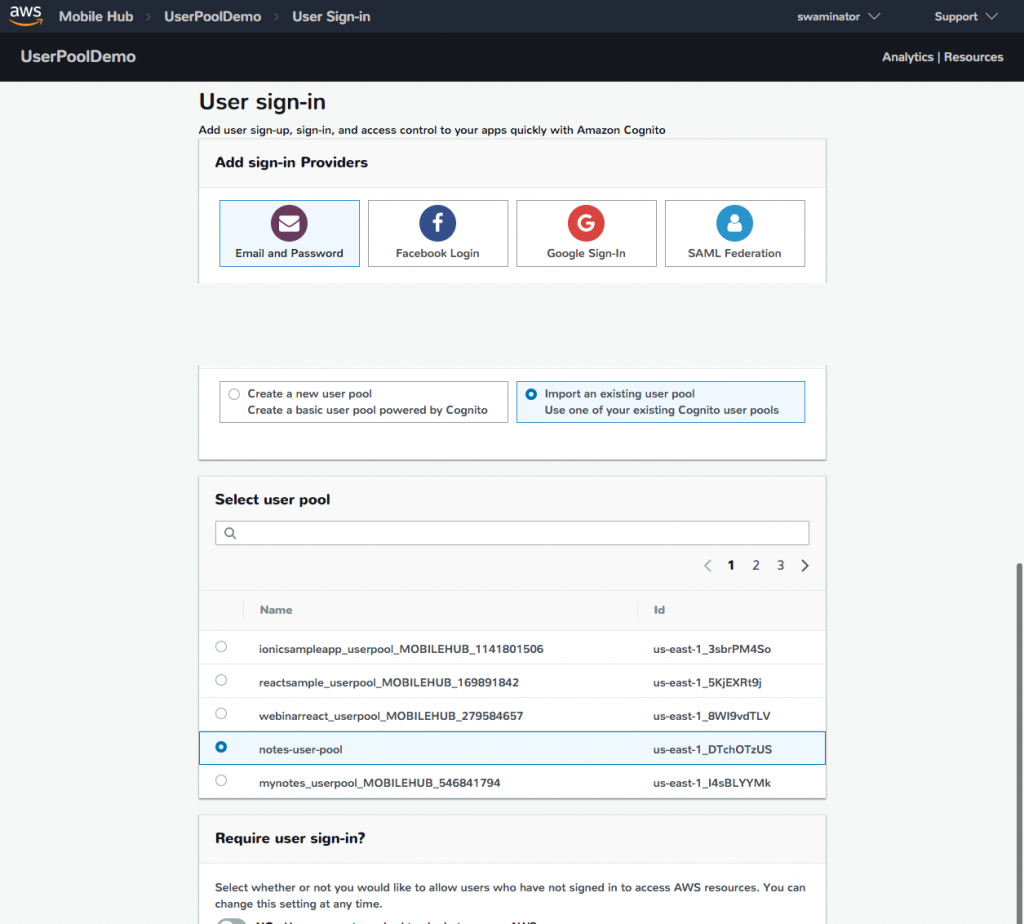Screen dimensions: 1024x924
Task: Click the ionicsampleapp_userpool_MOBILEHUB_1141801506 name
Action: [x=401, y=649]
